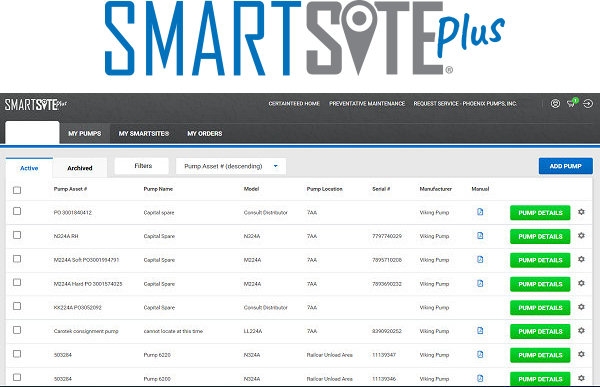The width and height of the screenshot is (600, 387).
Task: Click "cannot locate at this time" cell
Action: pyautogui.click(x=173, y=331)
